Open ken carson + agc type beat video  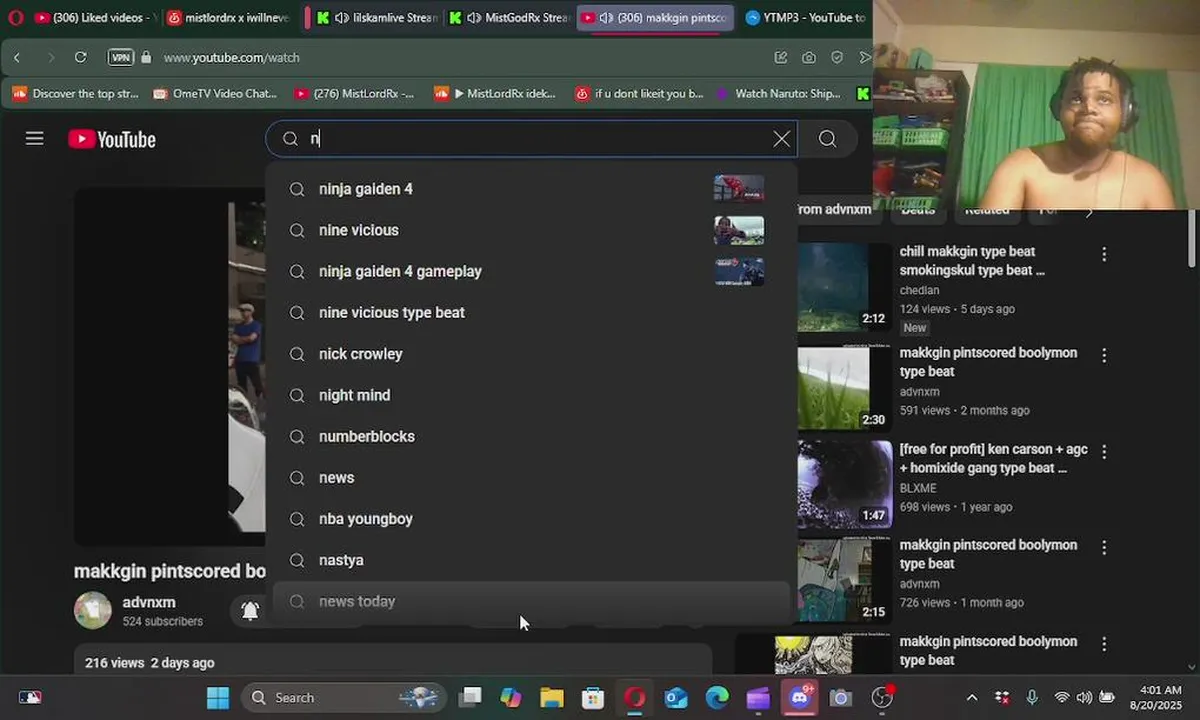click(994, 459)
